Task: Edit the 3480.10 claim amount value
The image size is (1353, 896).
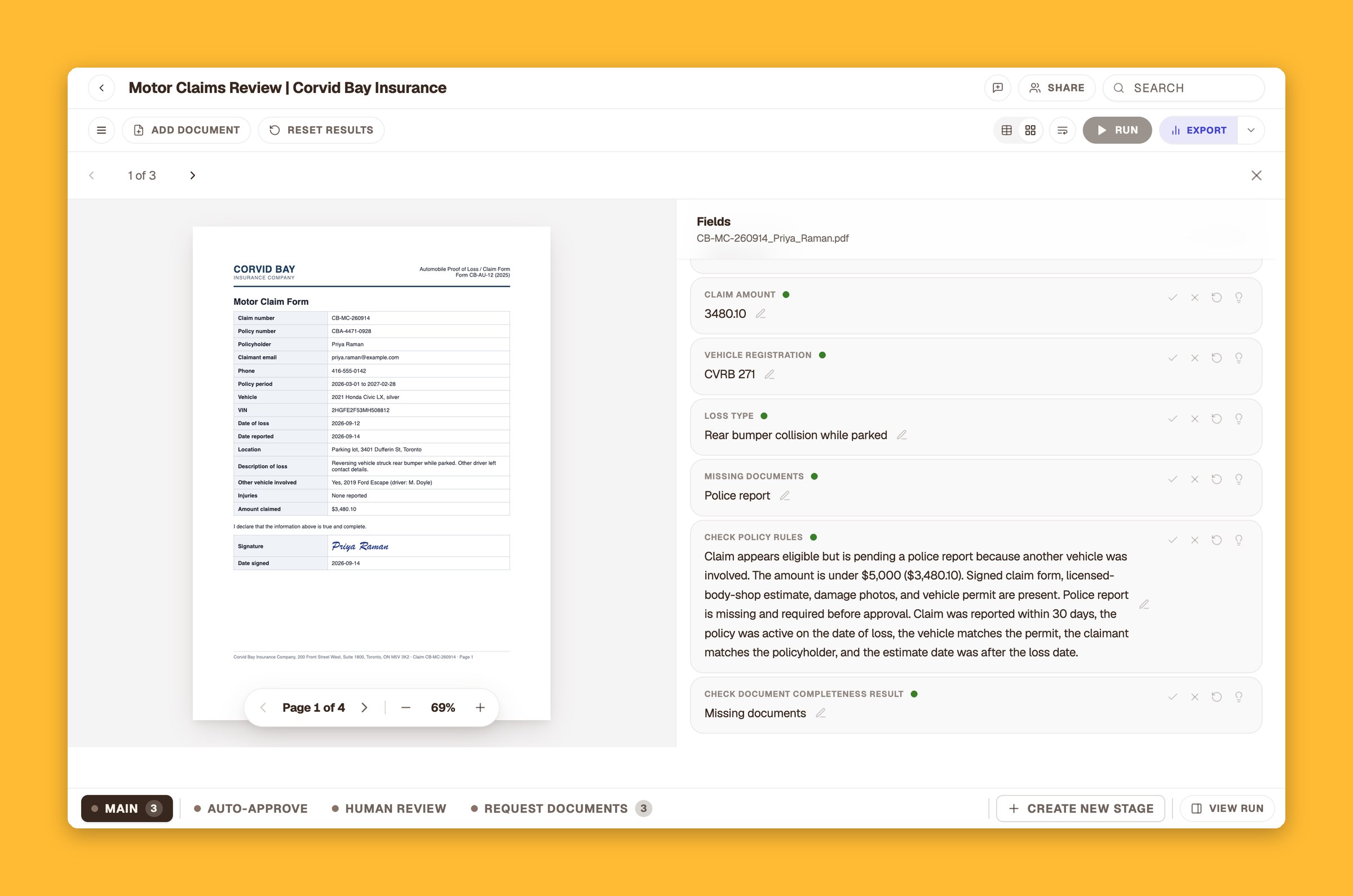Action: (760, 314)
